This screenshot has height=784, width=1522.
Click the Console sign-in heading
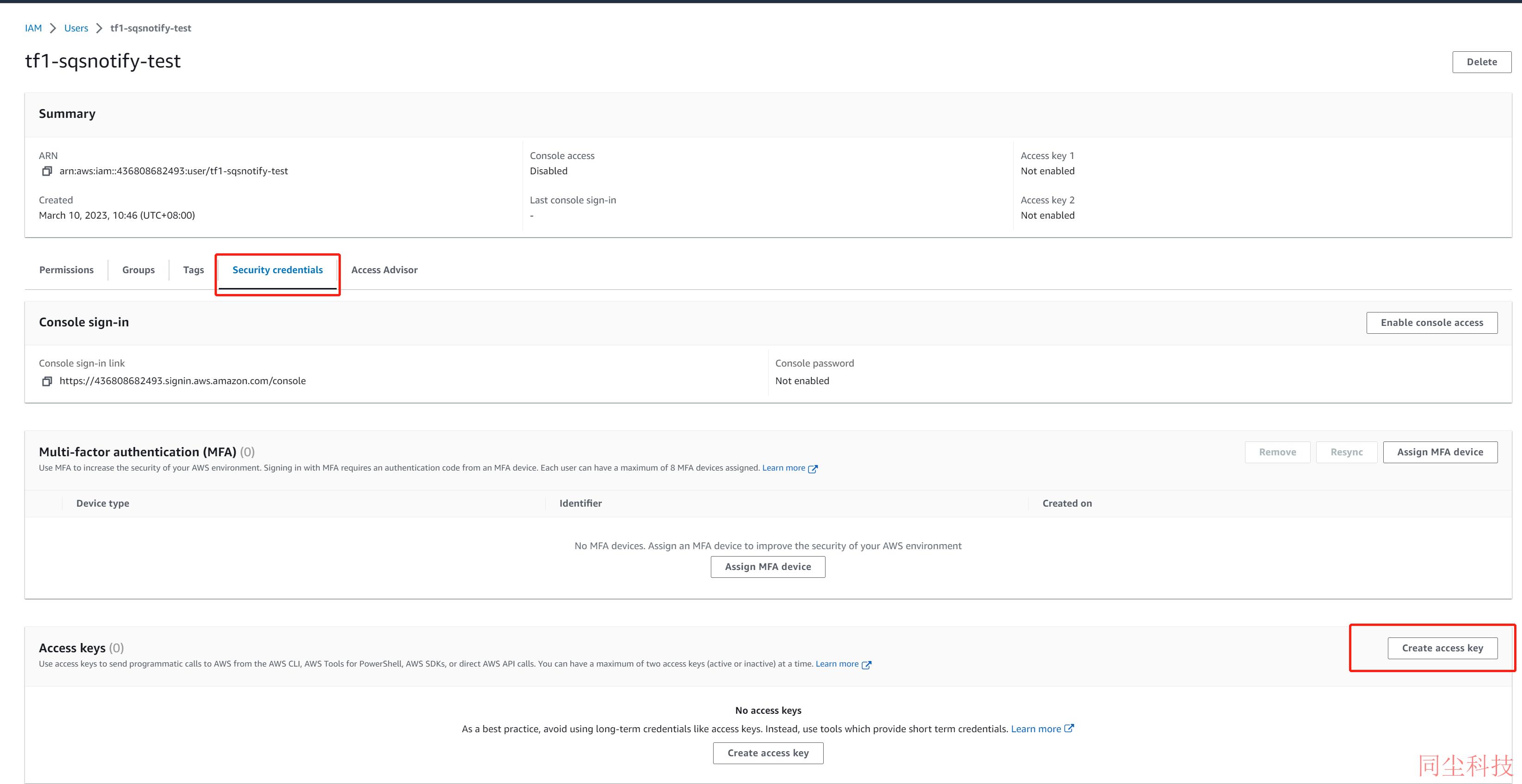tap(84, 322)
